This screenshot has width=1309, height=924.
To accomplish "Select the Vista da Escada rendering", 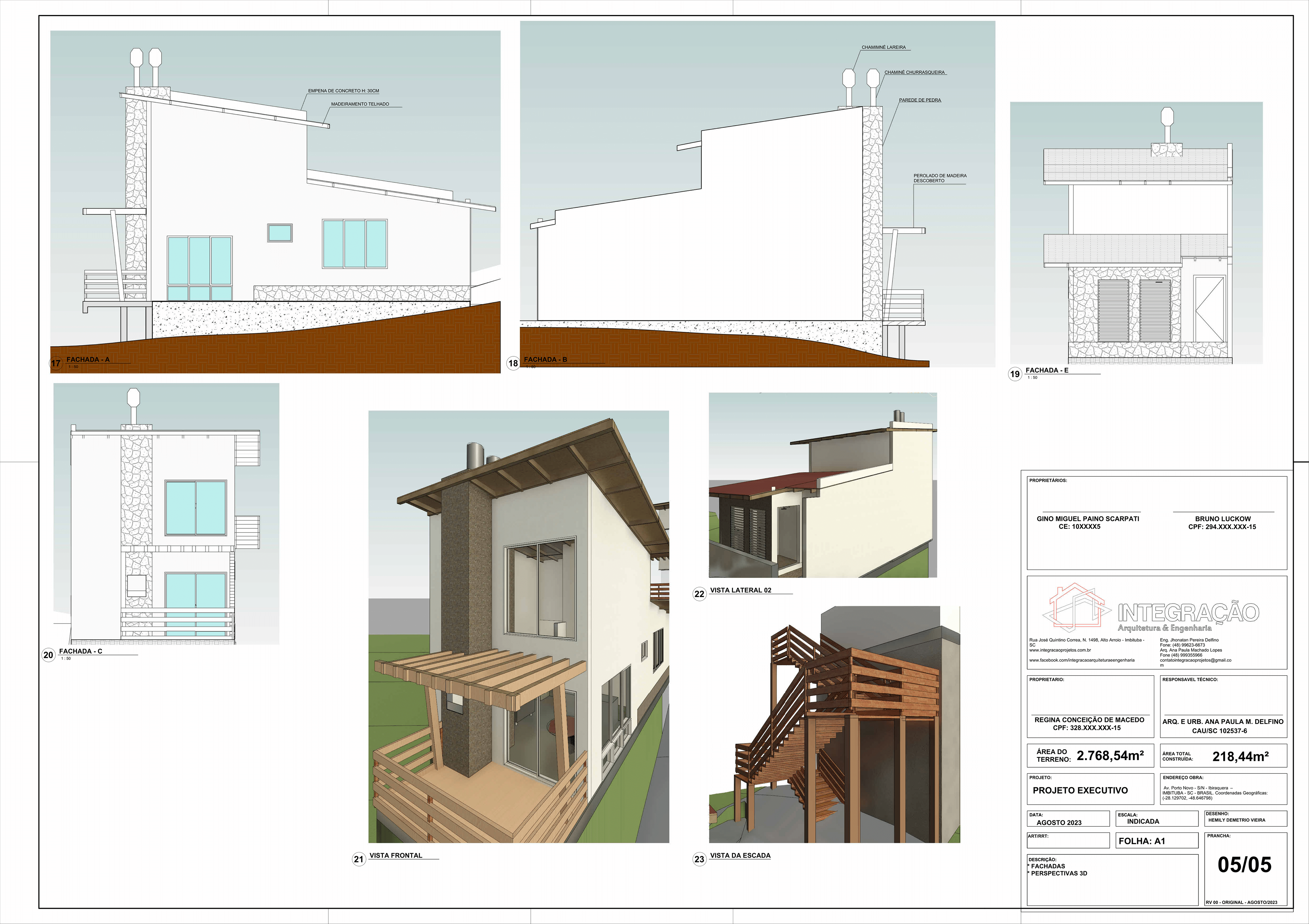I will tap(834, 725).
